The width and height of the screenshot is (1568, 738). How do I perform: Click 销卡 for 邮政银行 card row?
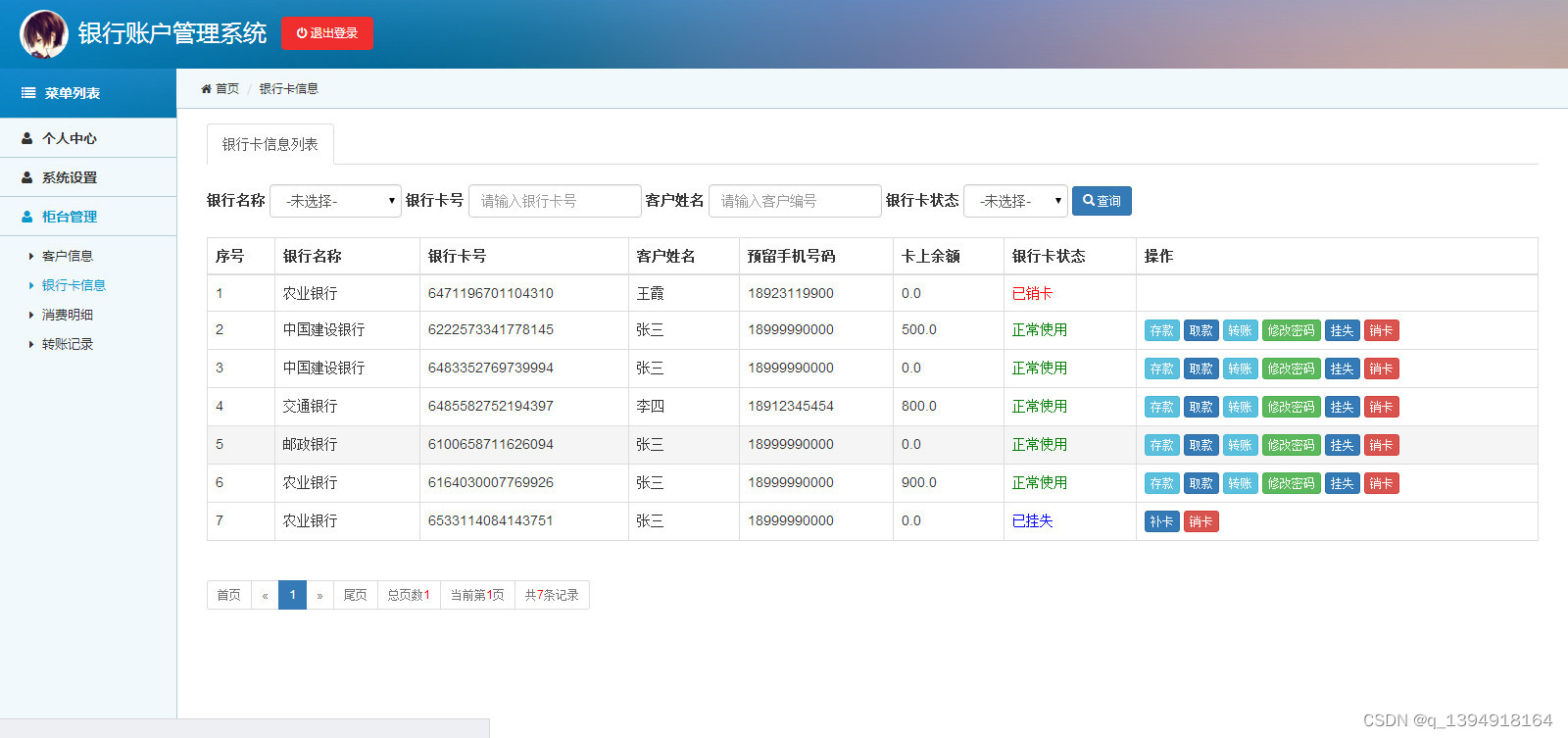point(1382,446)
